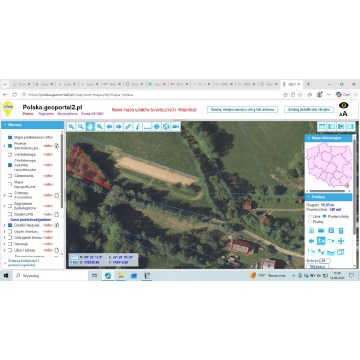Select the Punkty radio button
Viewport: 360px width, 360px height.
[310, 221]
